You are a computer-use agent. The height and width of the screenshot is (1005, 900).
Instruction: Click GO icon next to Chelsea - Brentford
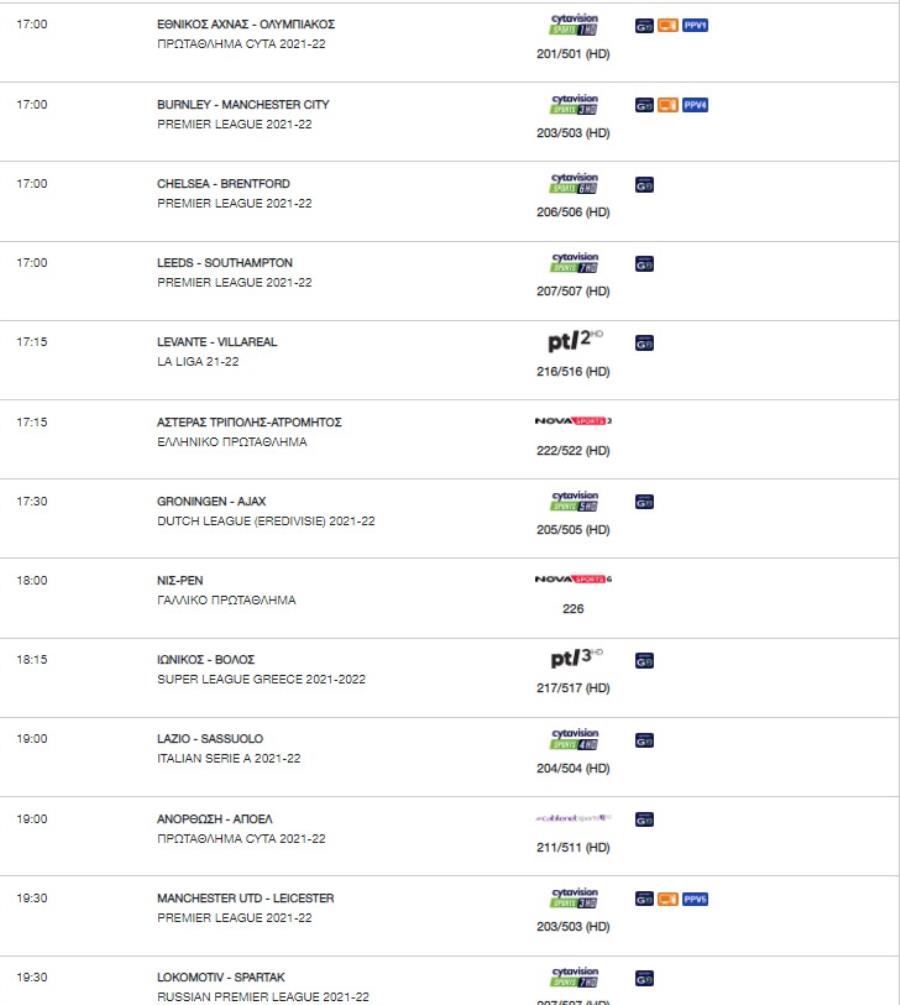pyautogui.click(x=644, y=185)
